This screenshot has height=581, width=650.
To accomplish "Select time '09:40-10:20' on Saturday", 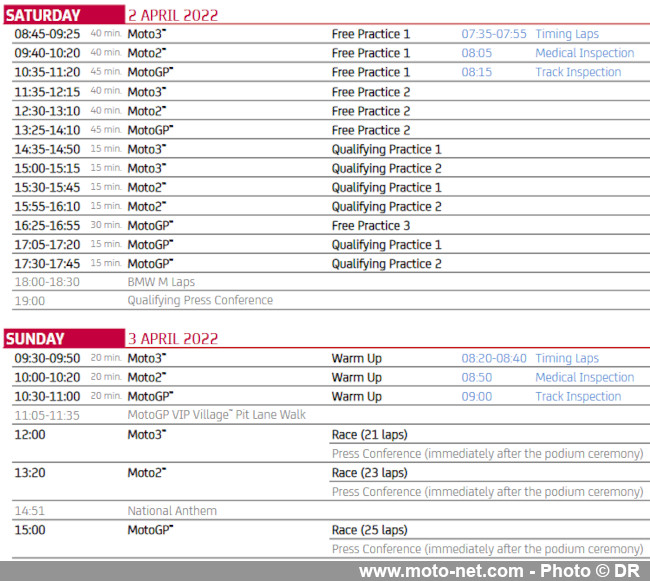I will [x=47, y=53].
